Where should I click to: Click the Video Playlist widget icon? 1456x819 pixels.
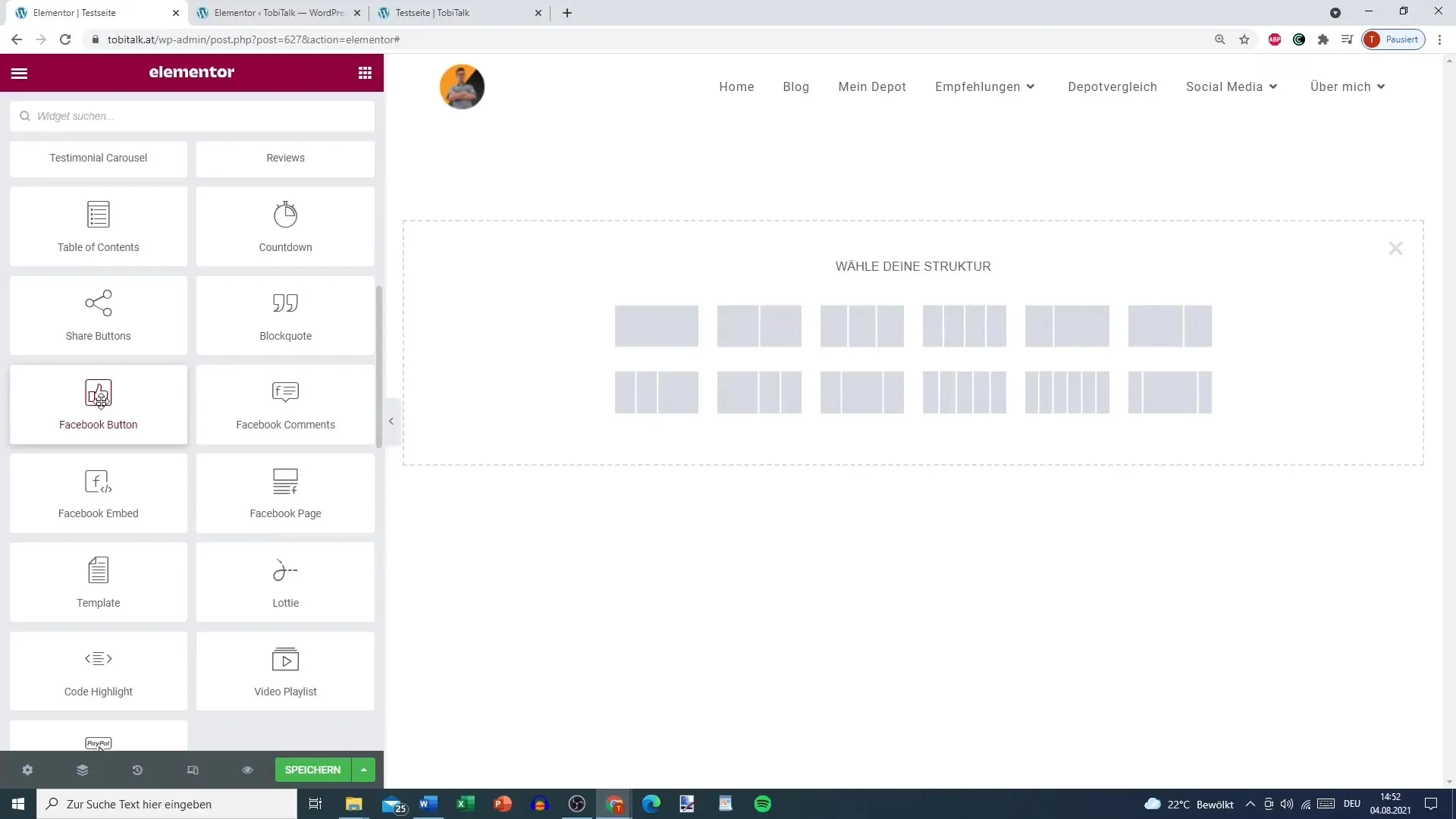(286, 660)
